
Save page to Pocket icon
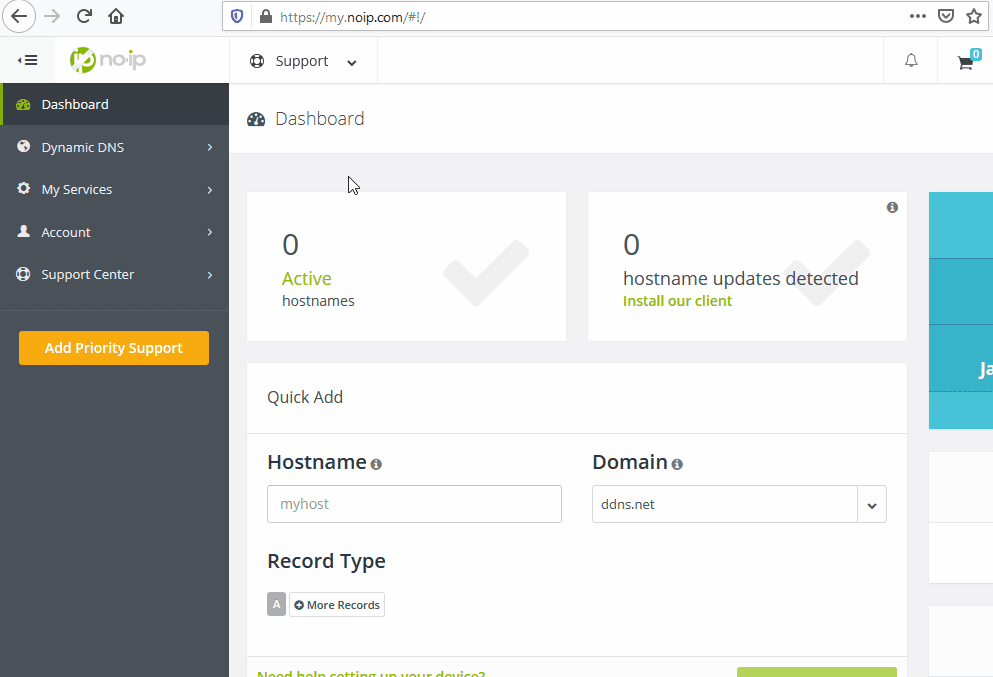pos(946,16)
